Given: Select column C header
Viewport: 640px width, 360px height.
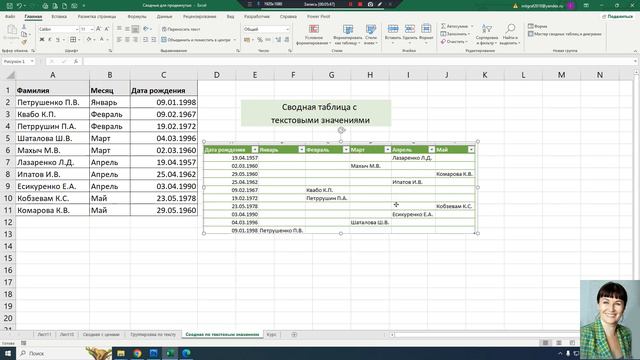Looking at the screenshot, I should coord(164,75).
